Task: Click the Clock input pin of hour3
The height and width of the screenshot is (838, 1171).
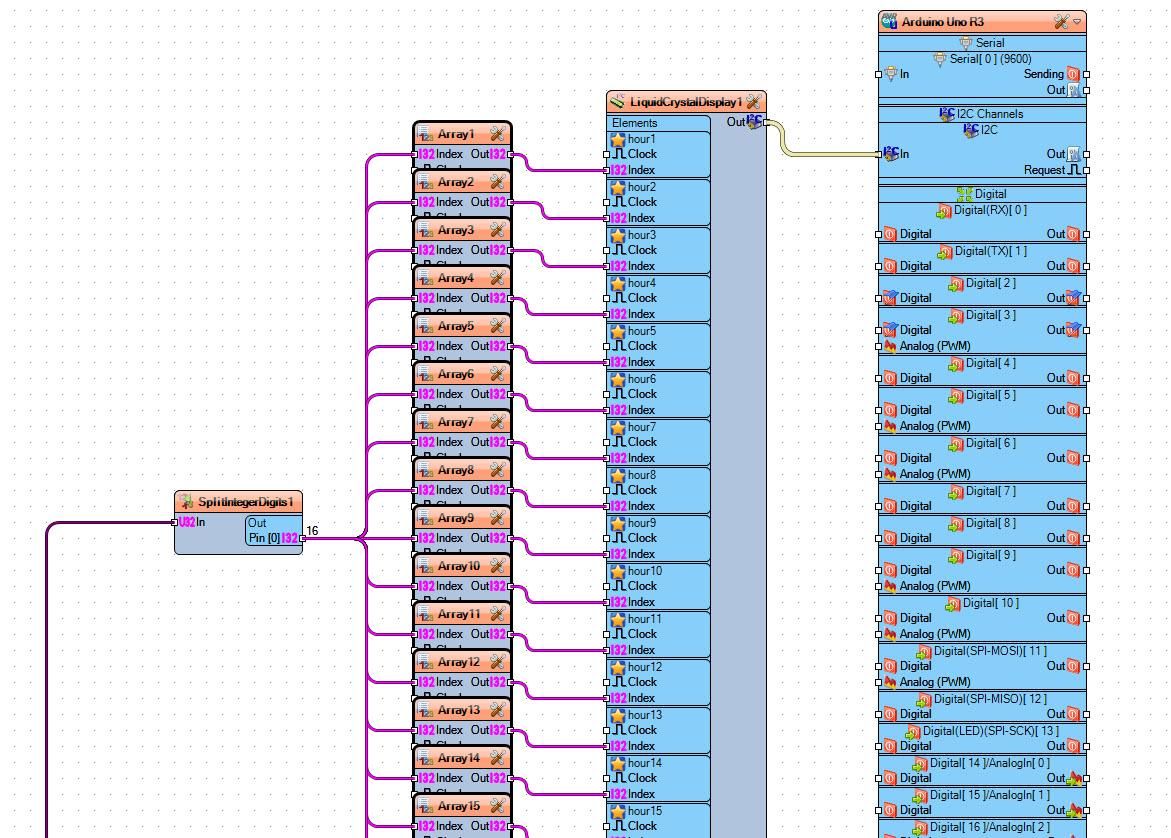Action: click(x=605, y=249)
